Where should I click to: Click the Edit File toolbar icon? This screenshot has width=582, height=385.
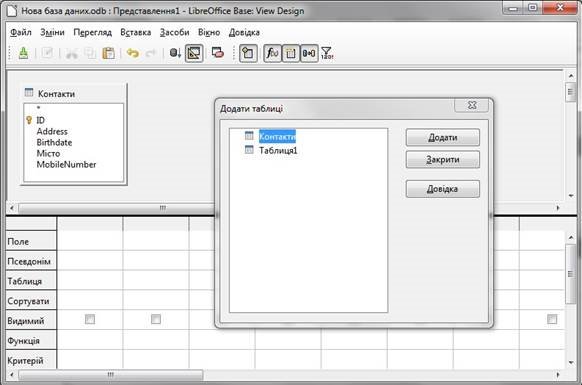tap(48, 53)
